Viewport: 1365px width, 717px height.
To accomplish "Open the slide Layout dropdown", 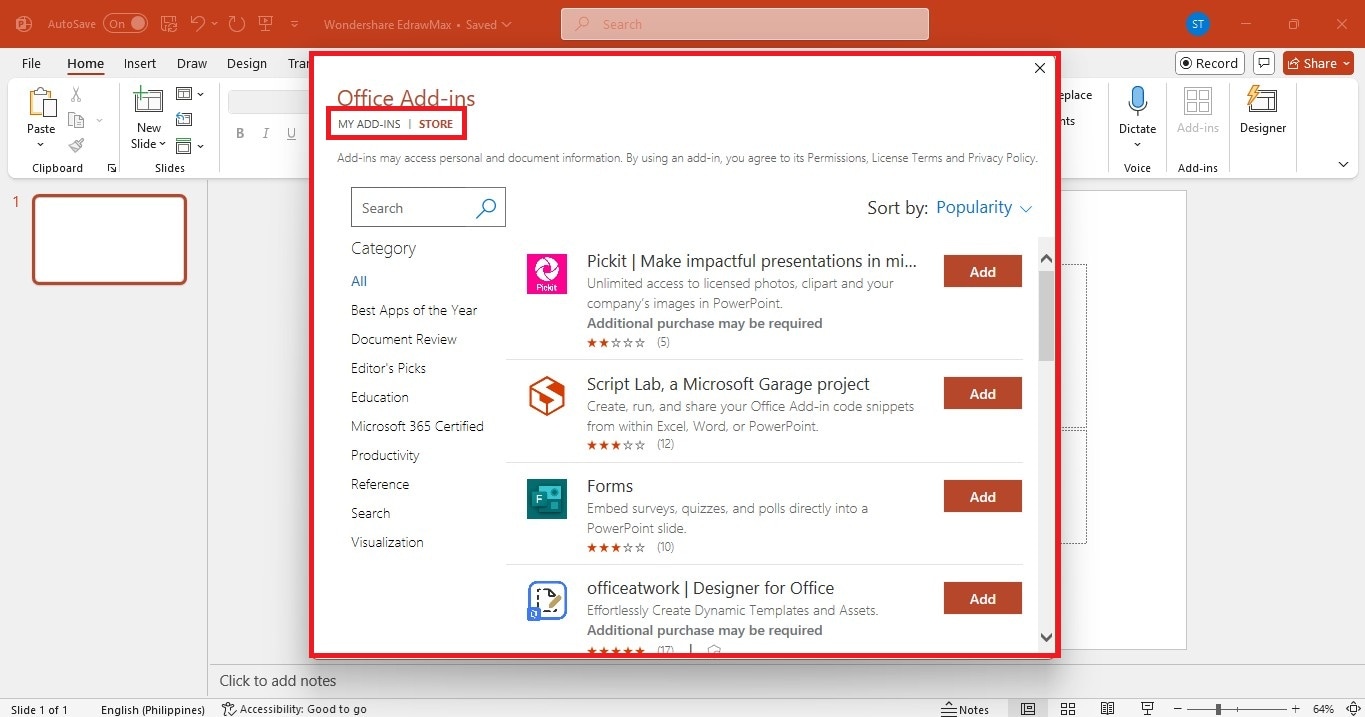I will [x=189, y=94].
